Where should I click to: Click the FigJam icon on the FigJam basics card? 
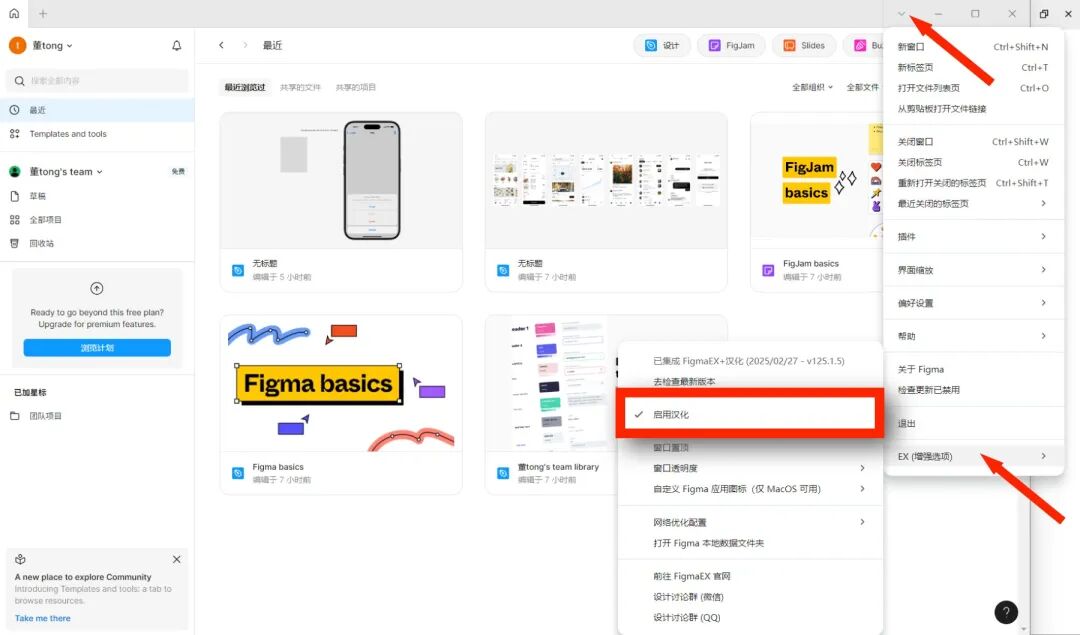[x=768, y=271]
